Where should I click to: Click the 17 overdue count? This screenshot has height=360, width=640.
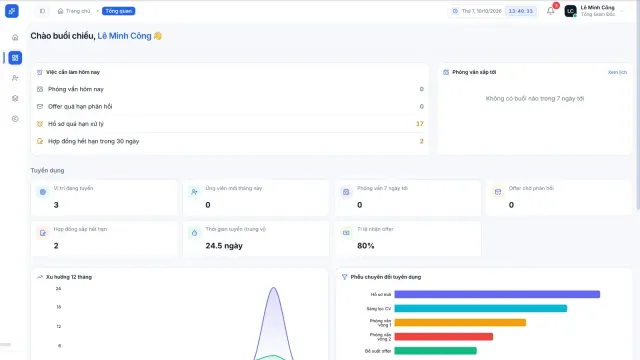click(x=420, y=124)
